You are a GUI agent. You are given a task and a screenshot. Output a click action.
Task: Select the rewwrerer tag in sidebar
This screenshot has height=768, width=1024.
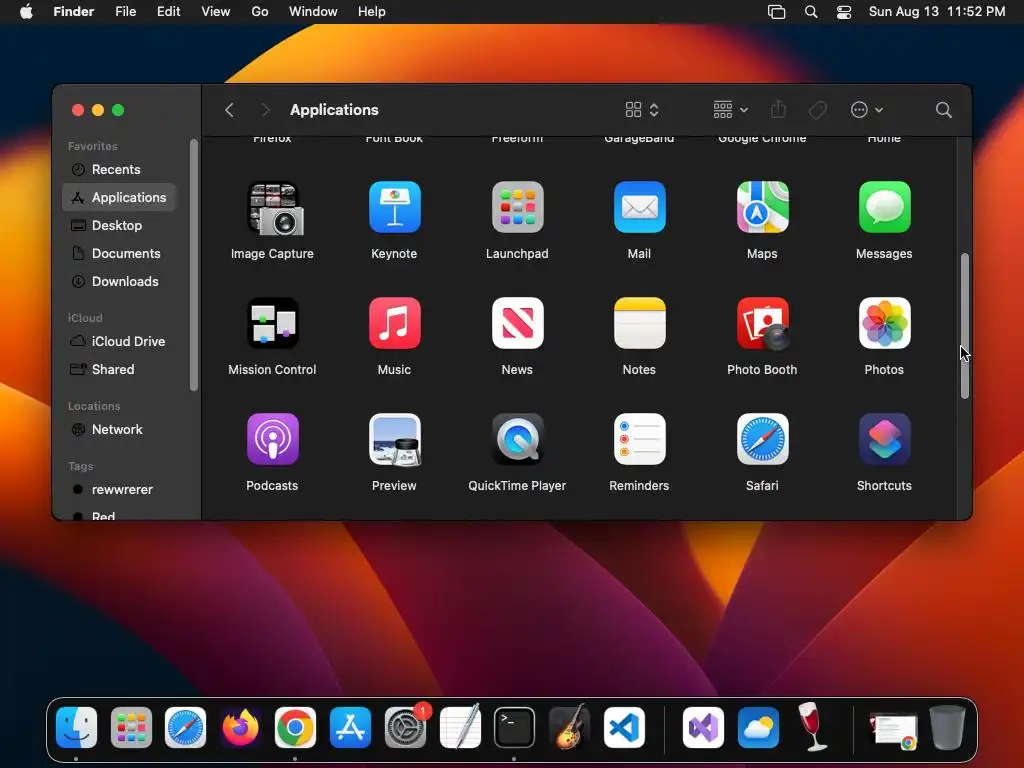pyautogui.click(x=119, y=490)
